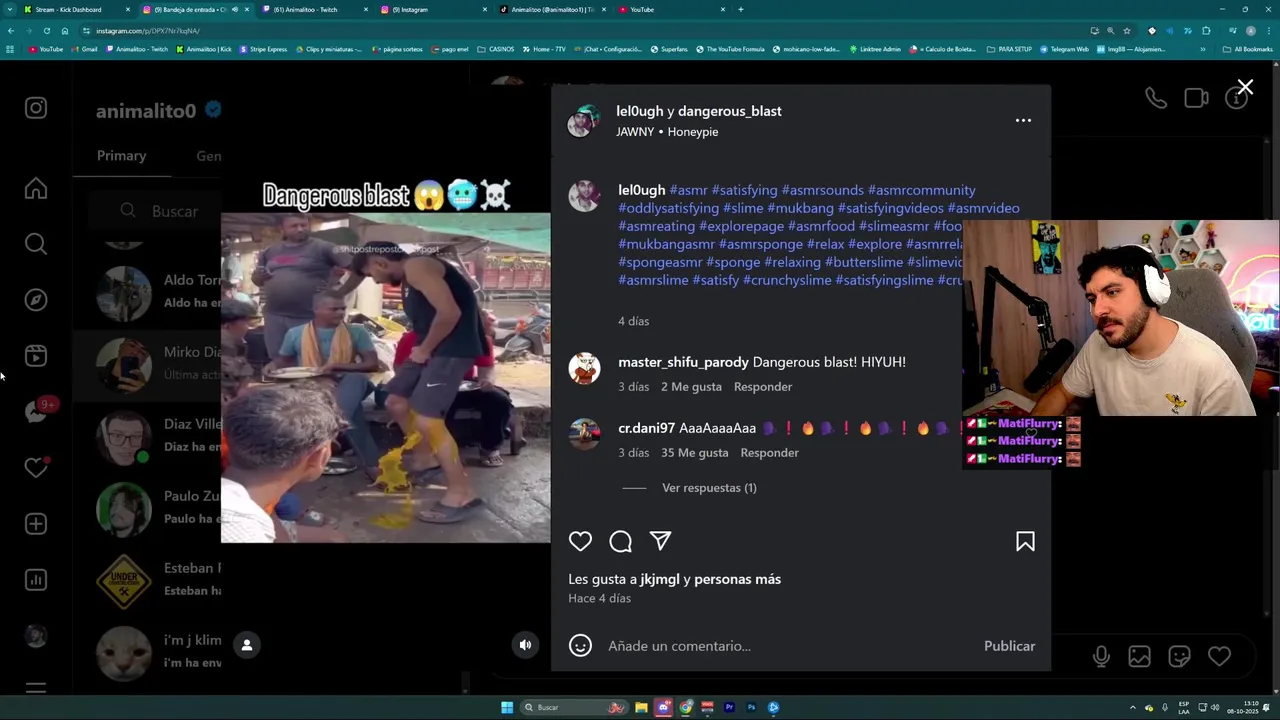Open the Instagram sidebar hamburger menu
The width and height of the screenshot is (1280, 720).
point(36,688)
